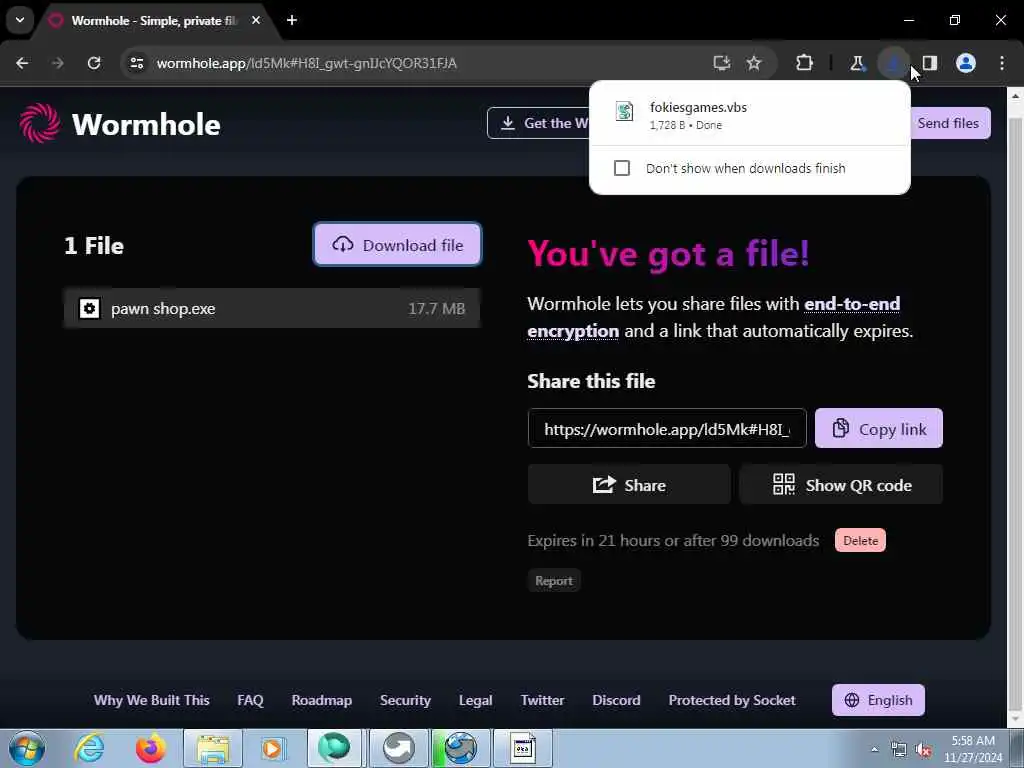Click the browser address bar URL
Image resolution: width=1024 pixels, height=768 pixels.
[x=306, y=63]
